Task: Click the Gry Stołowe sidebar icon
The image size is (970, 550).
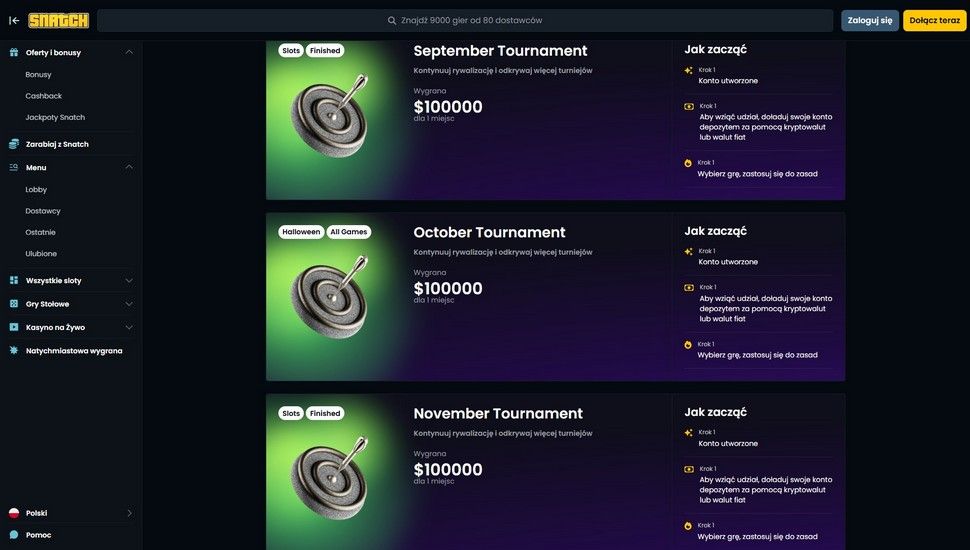Action: [x=14, y=304]
